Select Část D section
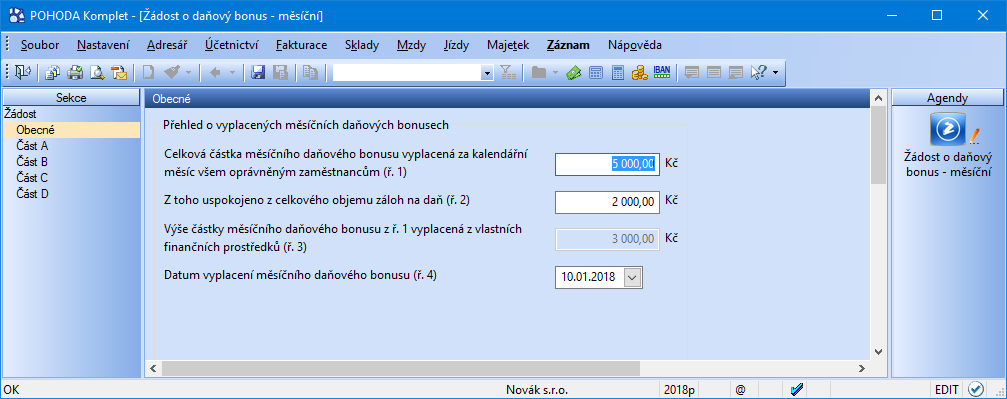 [33, 193]
